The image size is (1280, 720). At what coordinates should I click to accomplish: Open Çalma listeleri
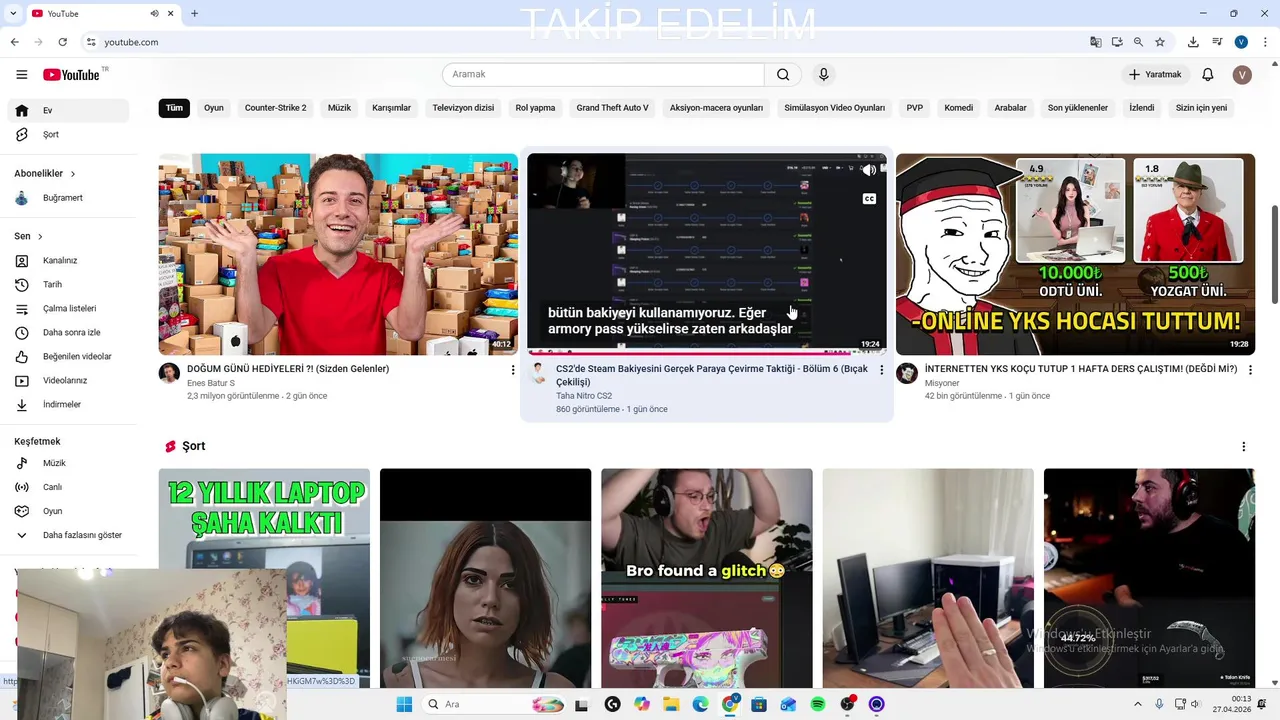[68, 309]
